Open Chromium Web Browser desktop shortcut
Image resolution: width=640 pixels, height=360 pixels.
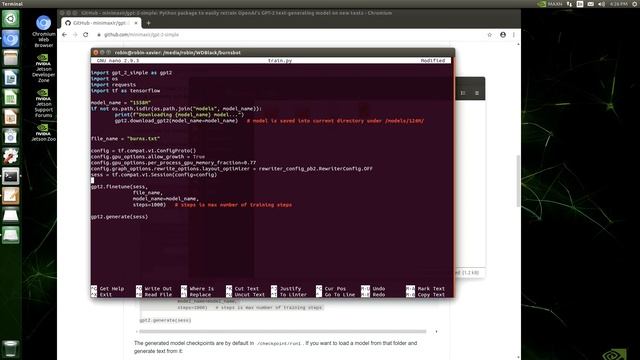point(43,31)
